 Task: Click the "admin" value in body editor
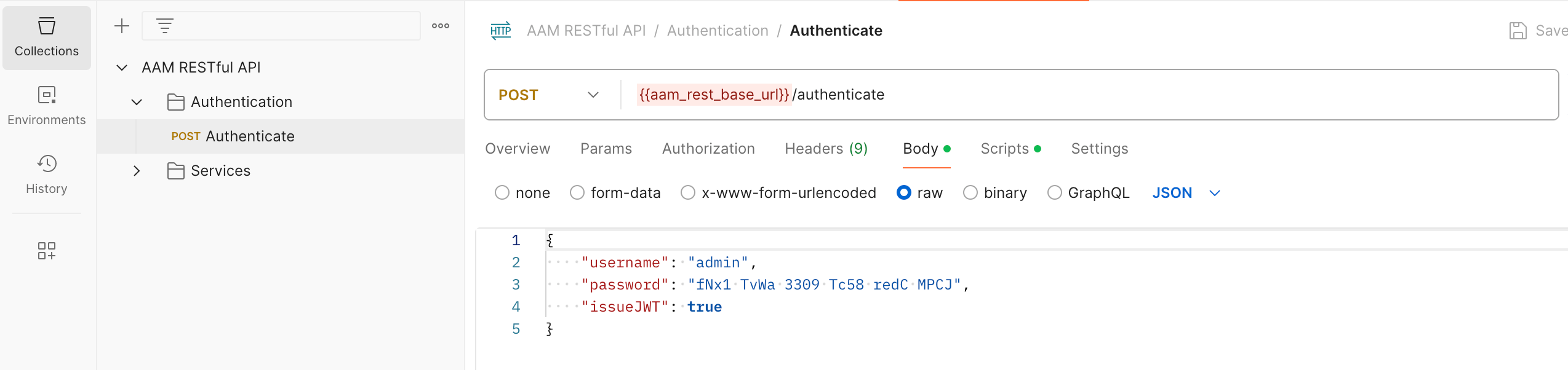click(718, 263)
